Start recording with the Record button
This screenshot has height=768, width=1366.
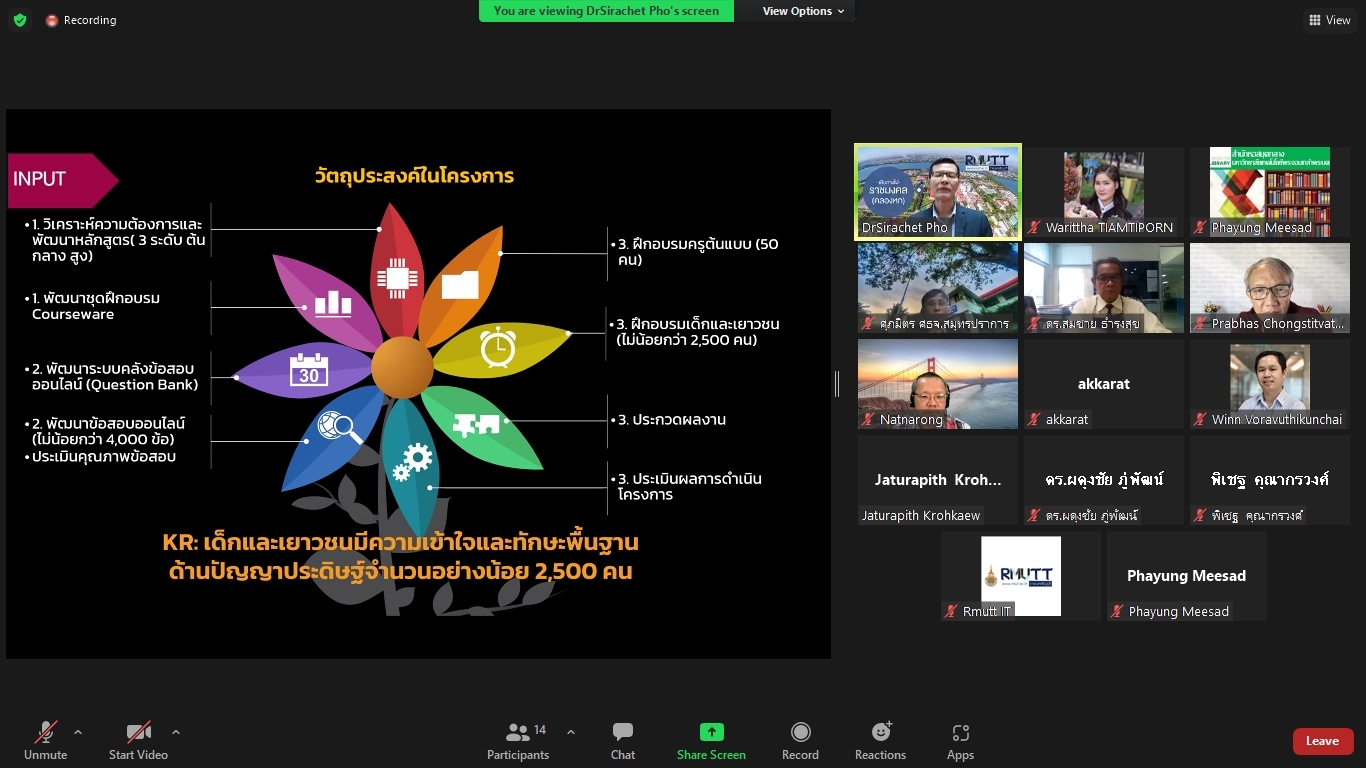tap(800, 741)
